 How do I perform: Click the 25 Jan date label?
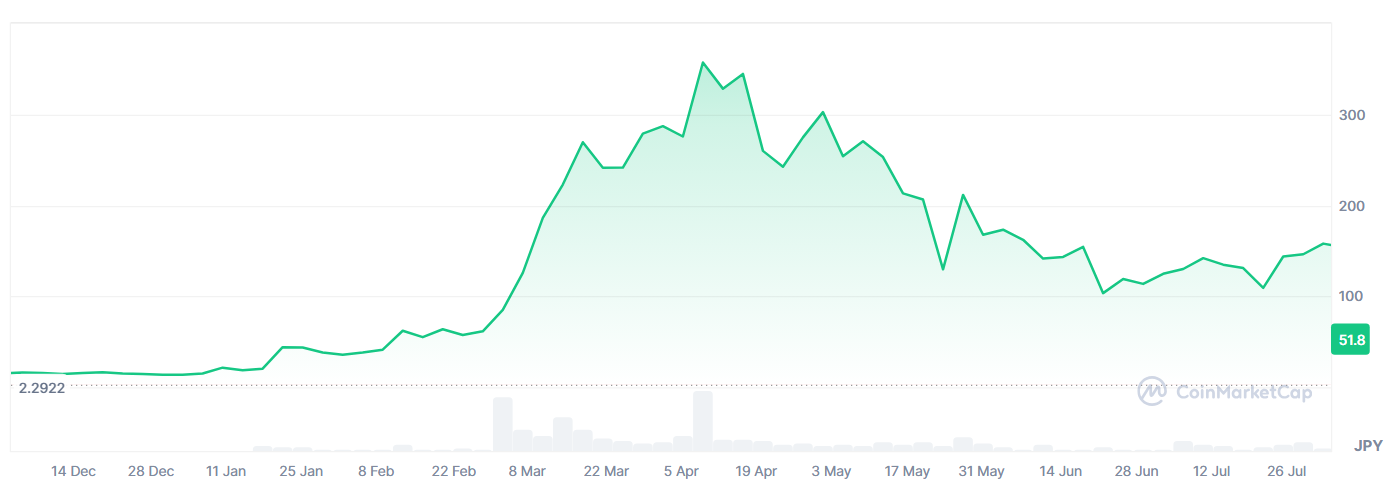tap(301, 471)
